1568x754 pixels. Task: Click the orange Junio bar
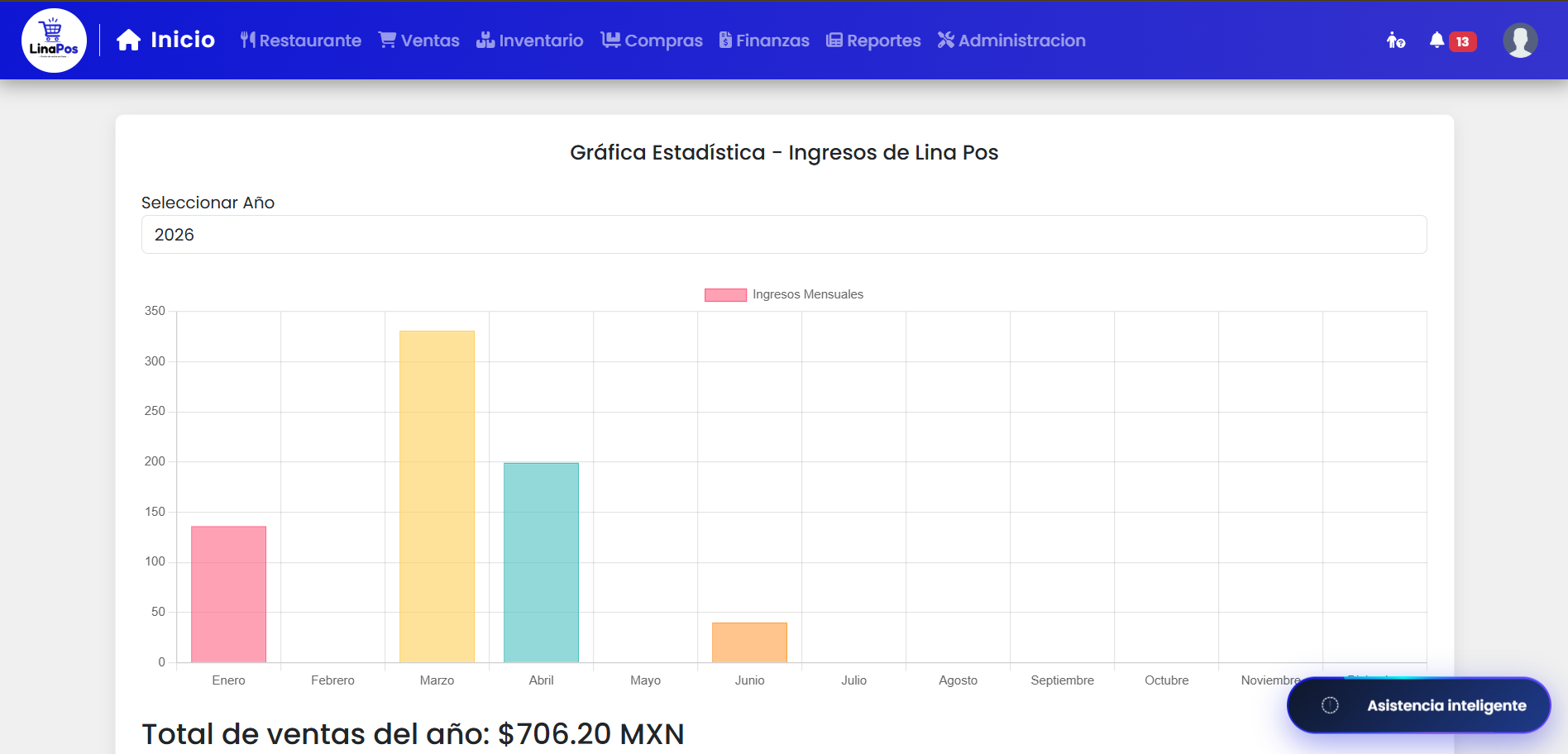tap(749, 642)
